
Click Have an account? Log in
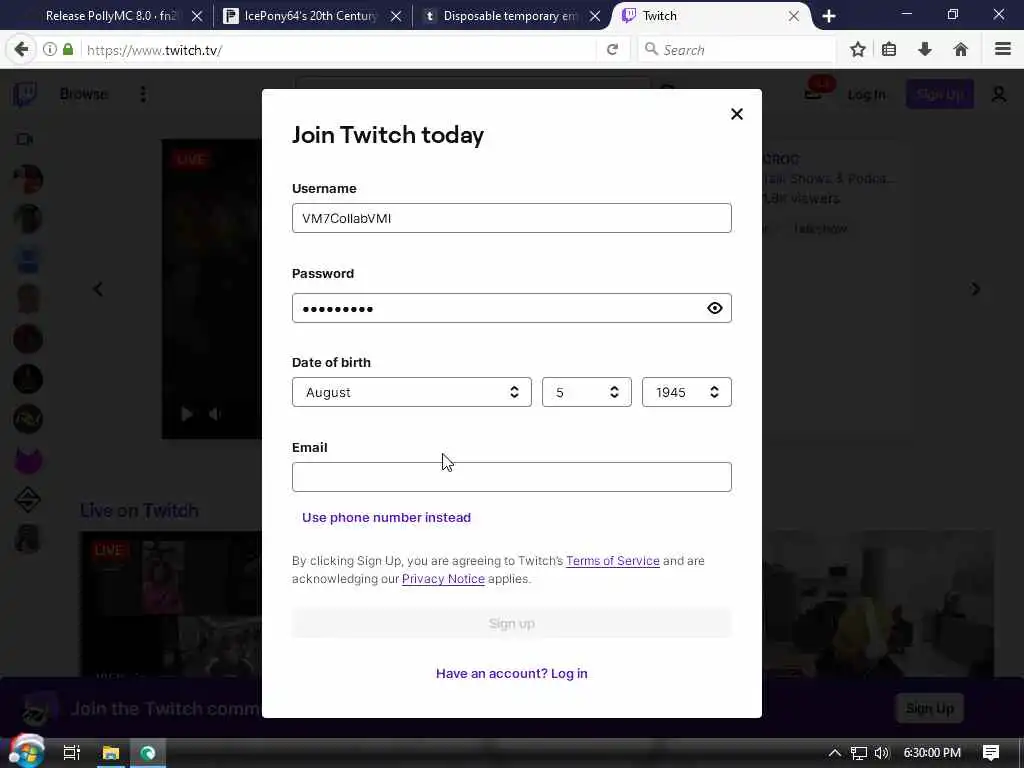coord(511,673)
